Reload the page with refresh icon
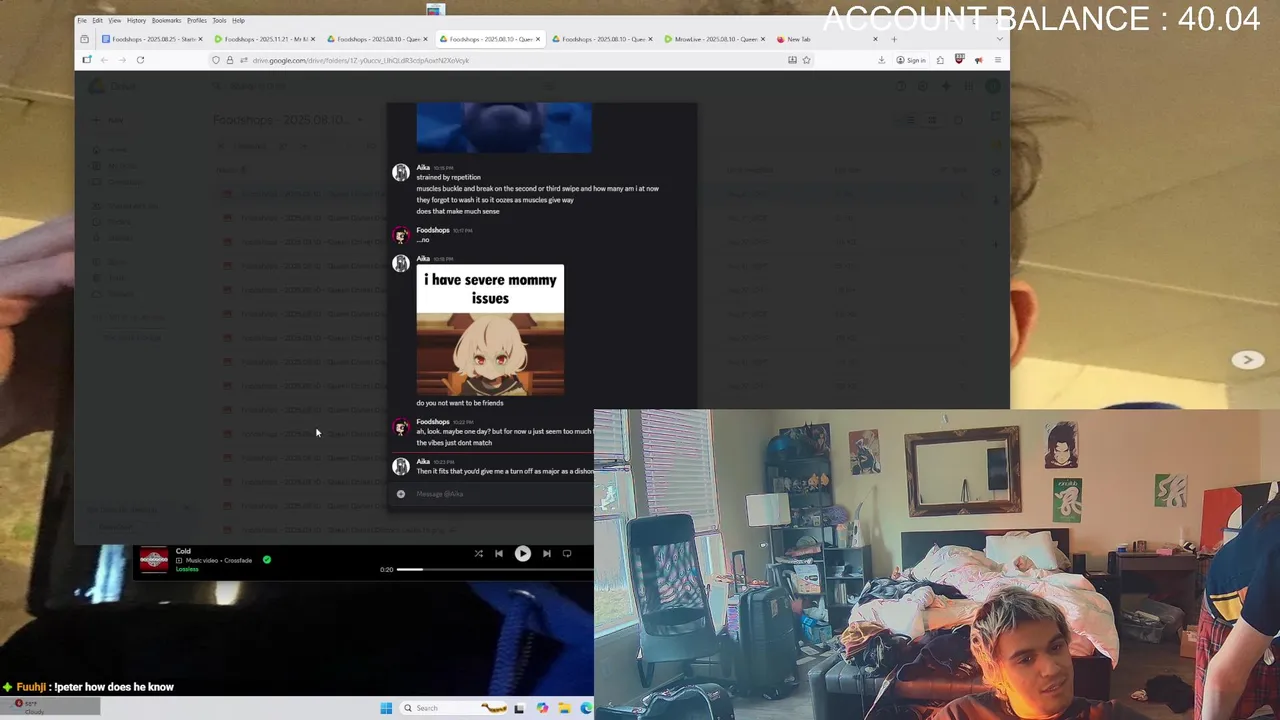This screenshot has width=1280, height=720. click(x=140, y=60)
